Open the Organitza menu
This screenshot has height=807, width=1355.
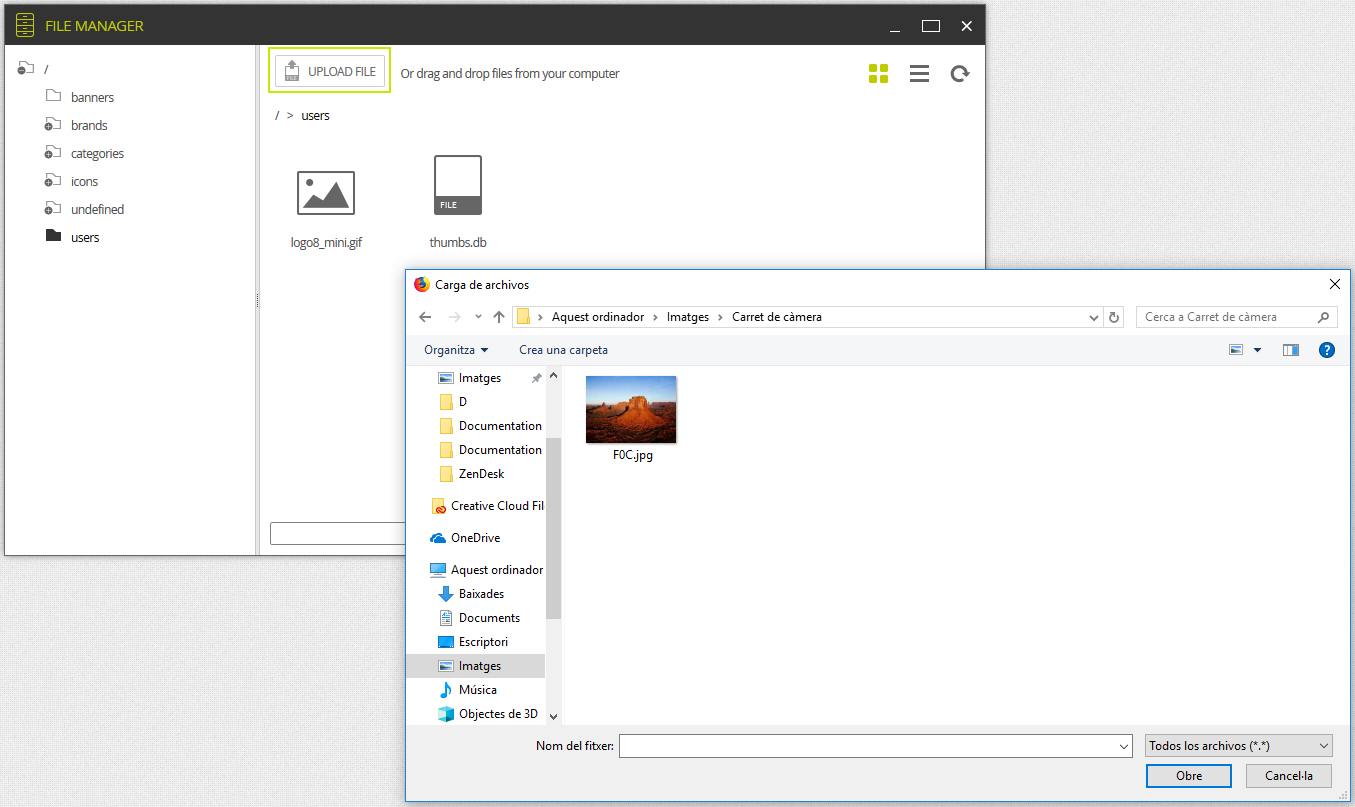pyautogui.click(x=456, y=350)
